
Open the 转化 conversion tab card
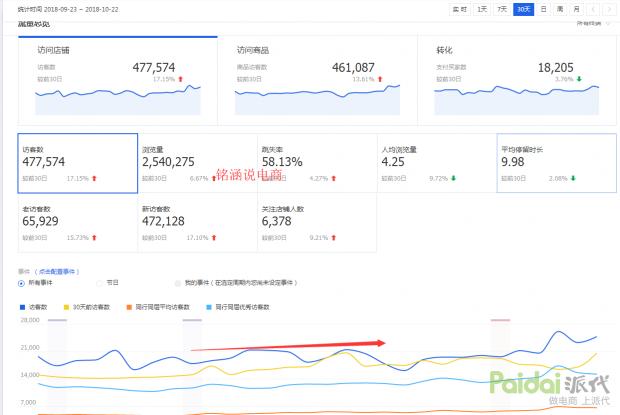coord(517,81)
